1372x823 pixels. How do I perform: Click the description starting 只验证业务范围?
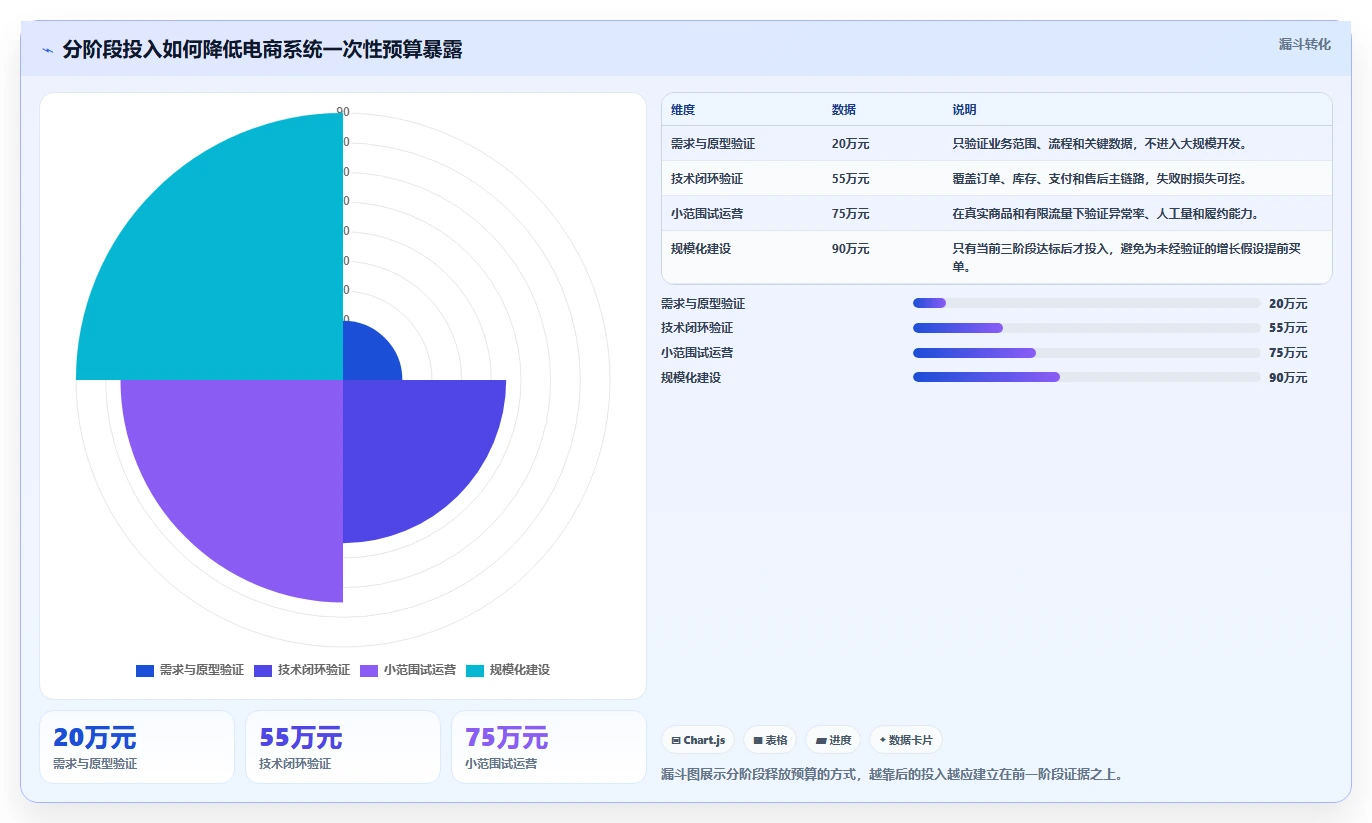pos(1100,144)
